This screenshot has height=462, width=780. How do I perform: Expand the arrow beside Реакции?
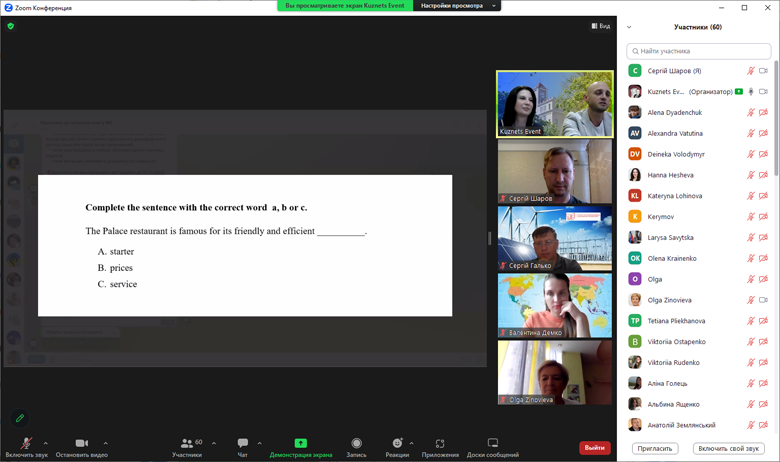411,443
